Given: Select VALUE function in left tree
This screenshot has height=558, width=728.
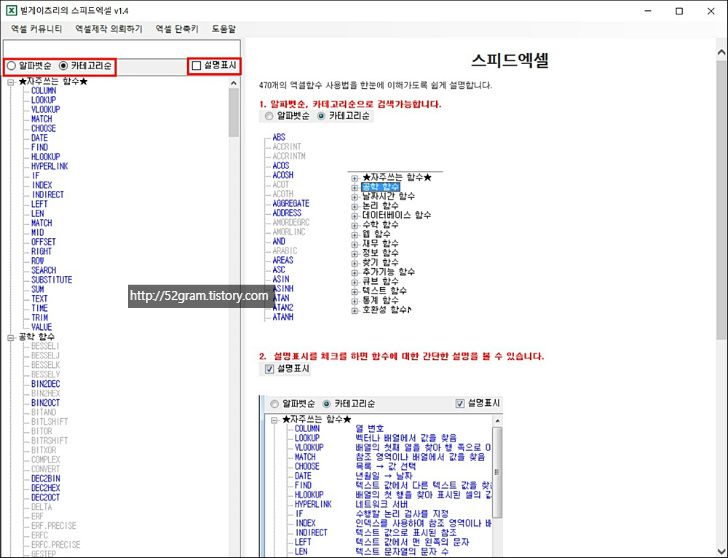Looking at the screenshot, I should point(41,327).
